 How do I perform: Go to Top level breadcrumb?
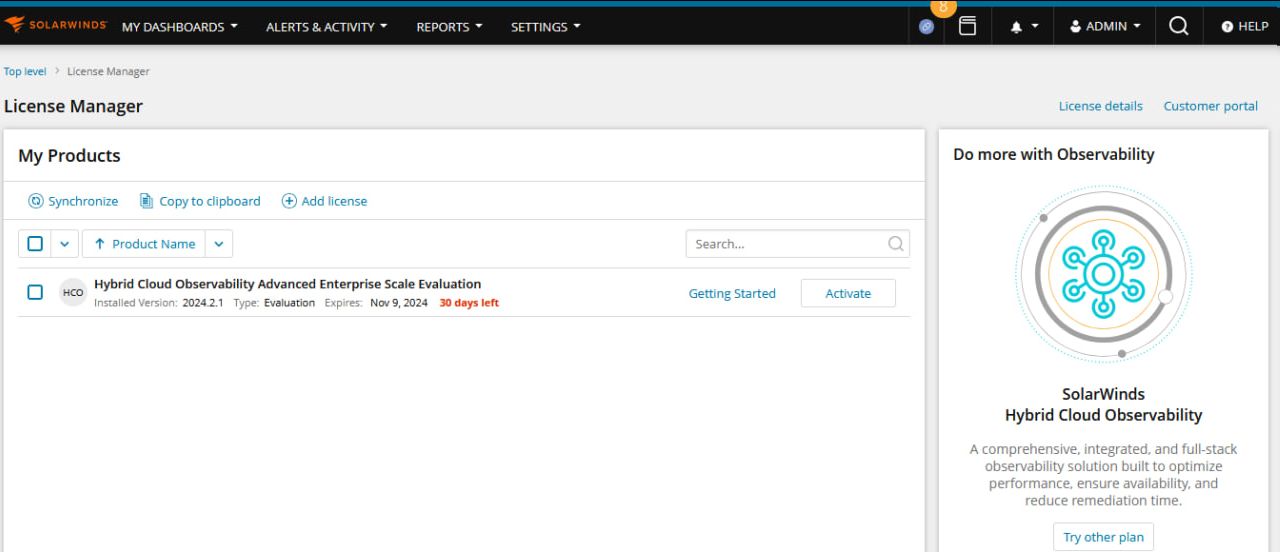tap(25, 72)
